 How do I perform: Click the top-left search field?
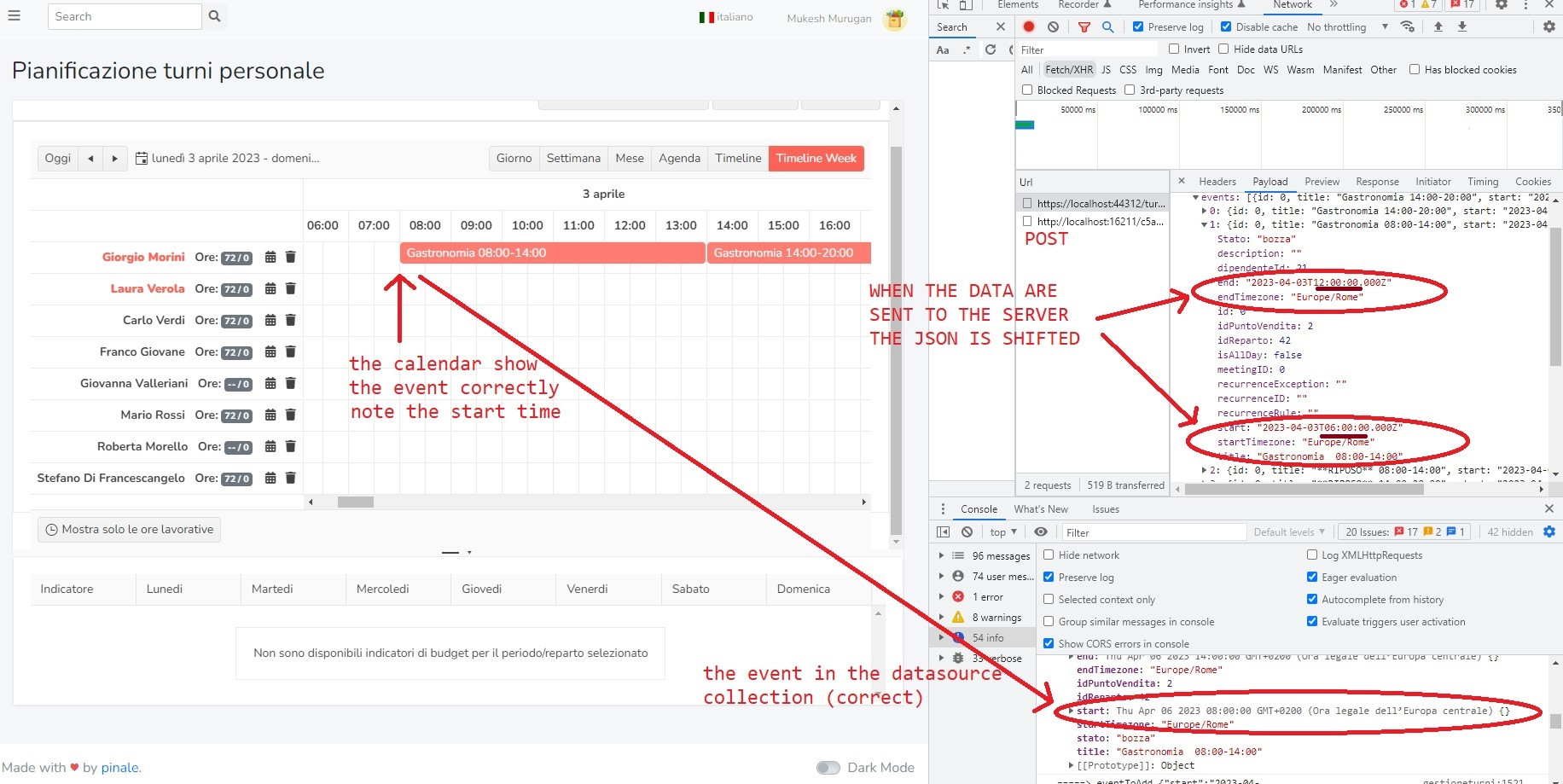[x=124, y=16]
